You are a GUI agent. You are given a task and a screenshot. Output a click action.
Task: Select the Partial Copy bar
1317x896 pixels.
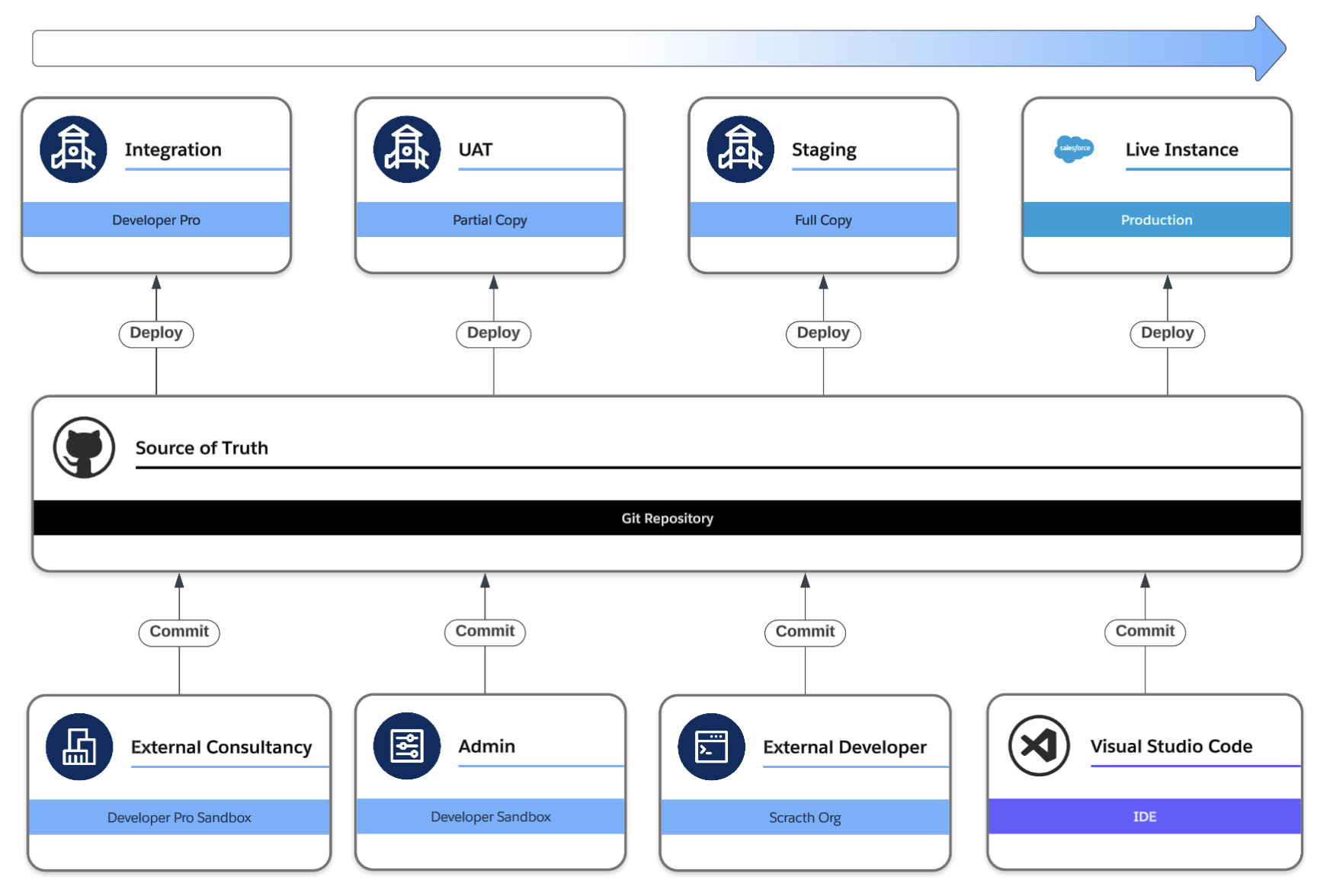pyautogui.click(x=490, y=219)
